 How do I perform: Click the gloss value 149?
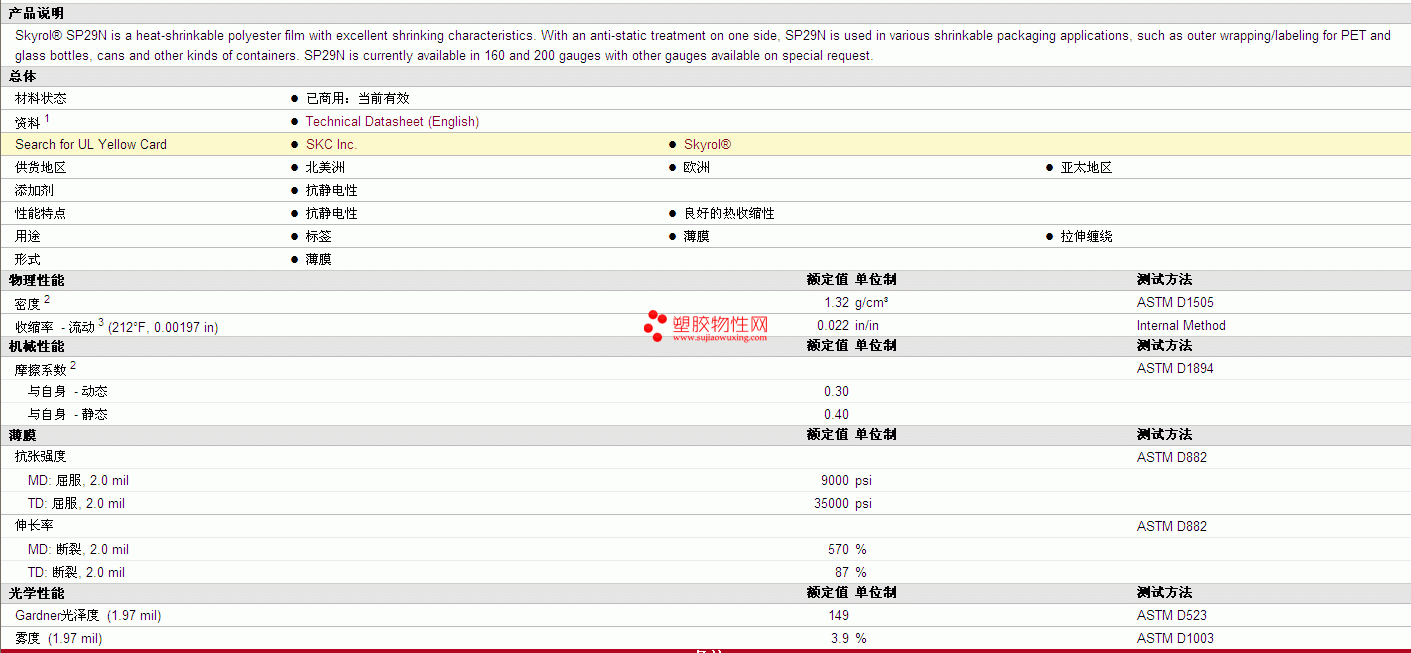coord(838,616)
